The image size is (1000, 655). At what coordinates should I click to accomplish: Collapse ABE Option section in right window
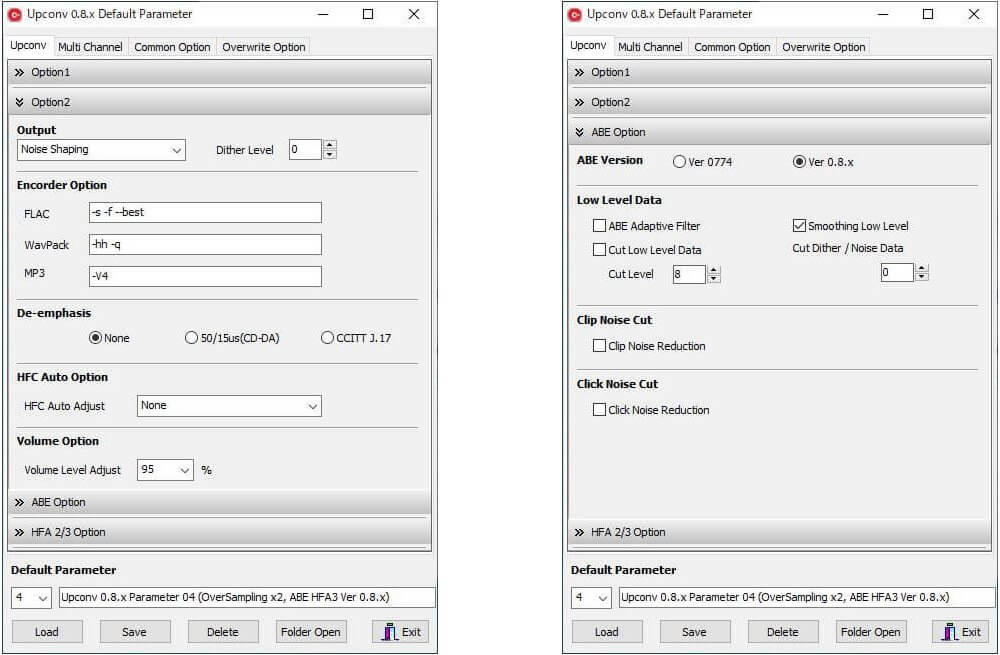[779, 132]
